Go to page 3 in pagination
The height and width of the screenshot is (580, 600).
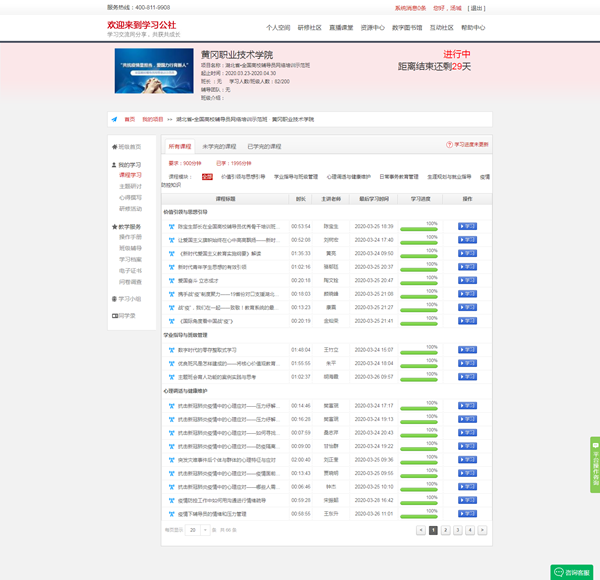point(457,530)
